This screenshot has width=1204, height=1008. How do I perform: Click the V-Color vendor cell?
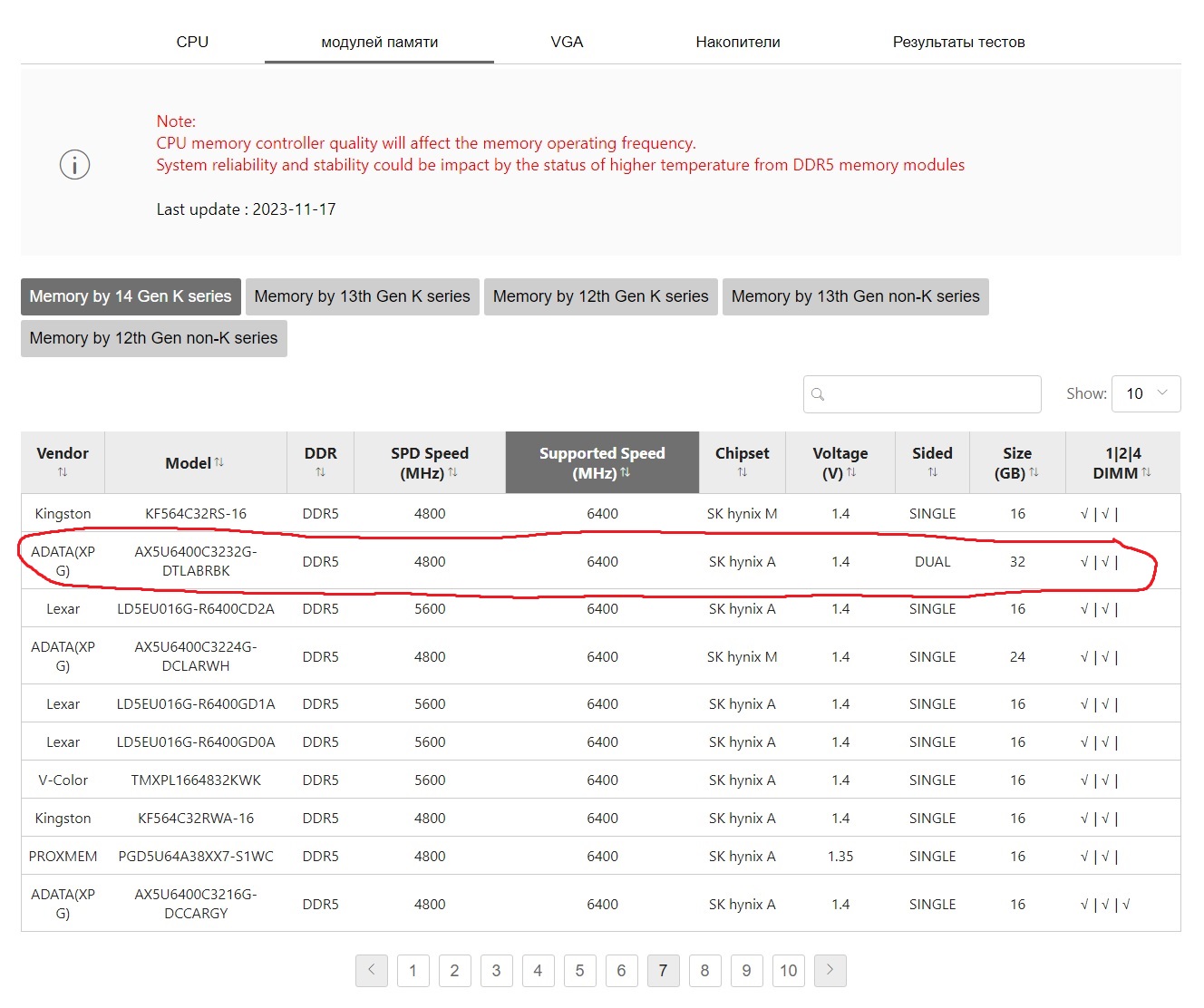[63, 780]
